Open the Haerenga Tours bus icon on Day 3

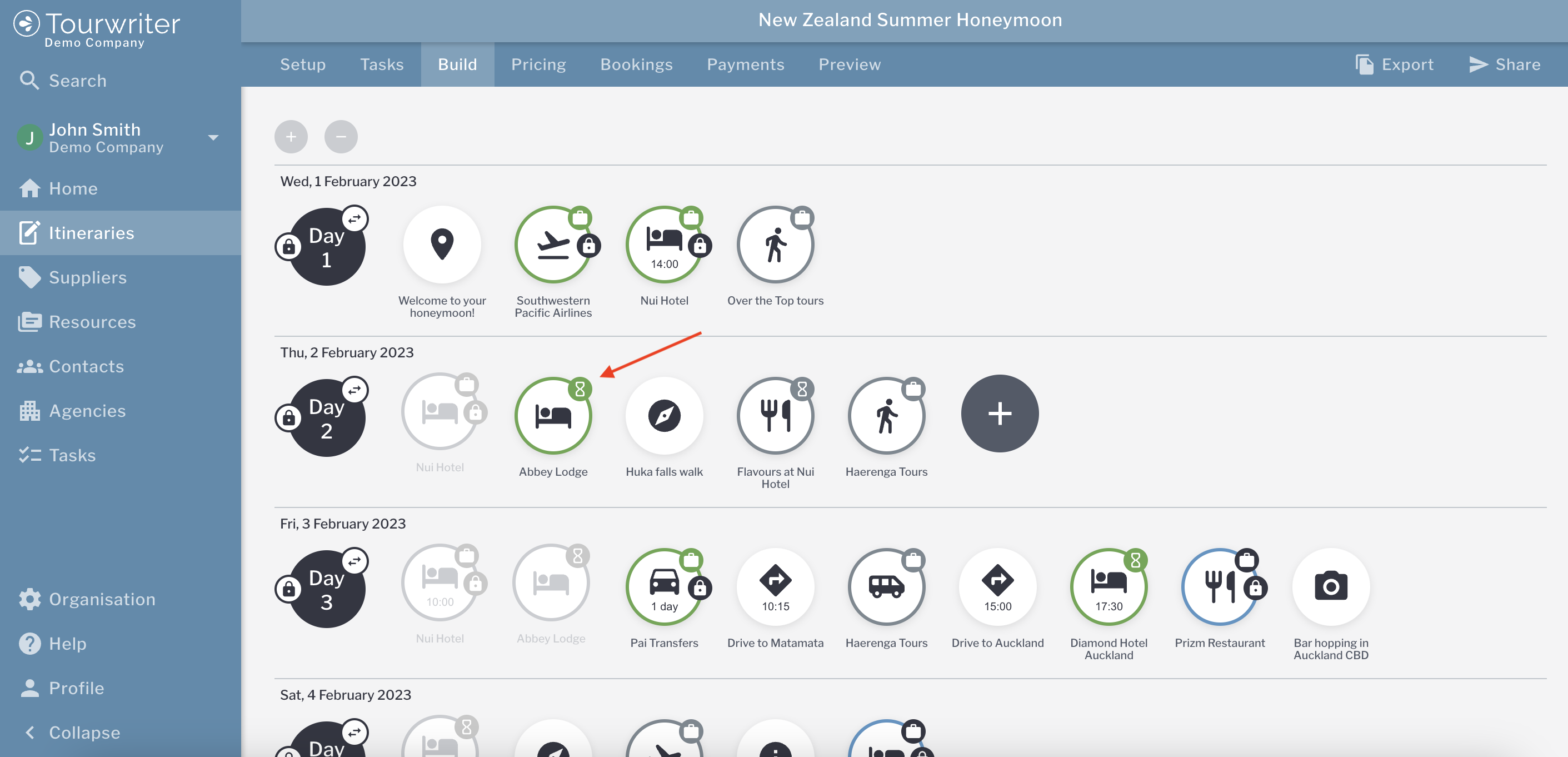[886, 586]
